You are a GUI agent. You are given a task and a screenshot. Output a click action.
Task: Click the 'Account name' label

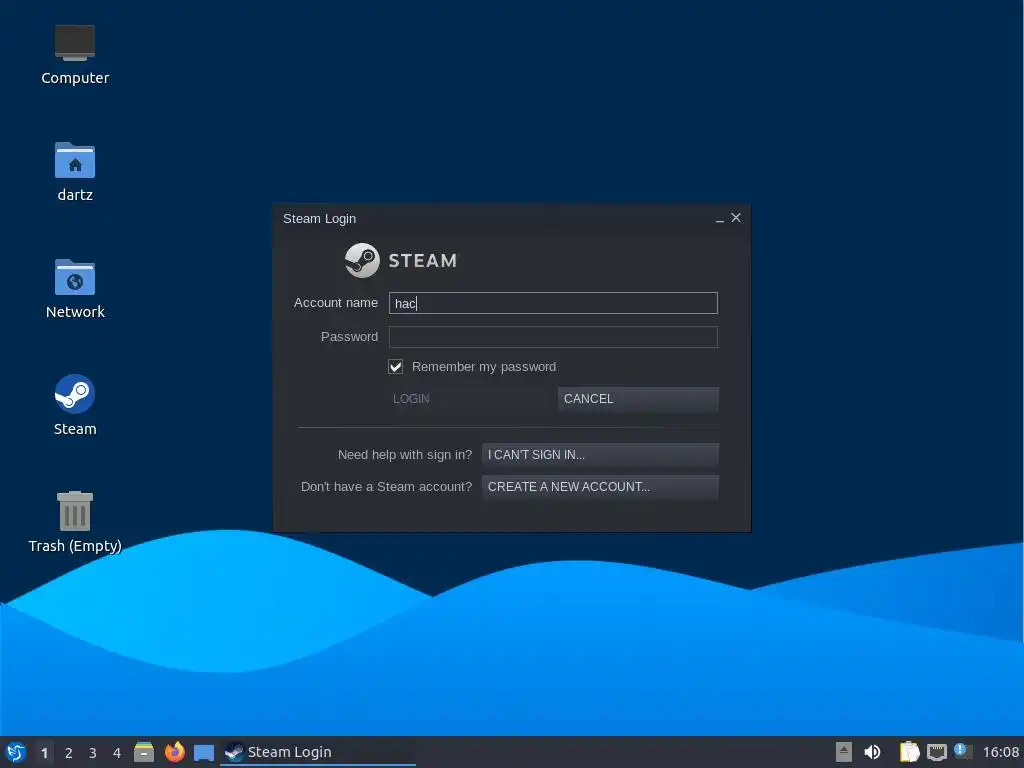(x=336, y=302)
